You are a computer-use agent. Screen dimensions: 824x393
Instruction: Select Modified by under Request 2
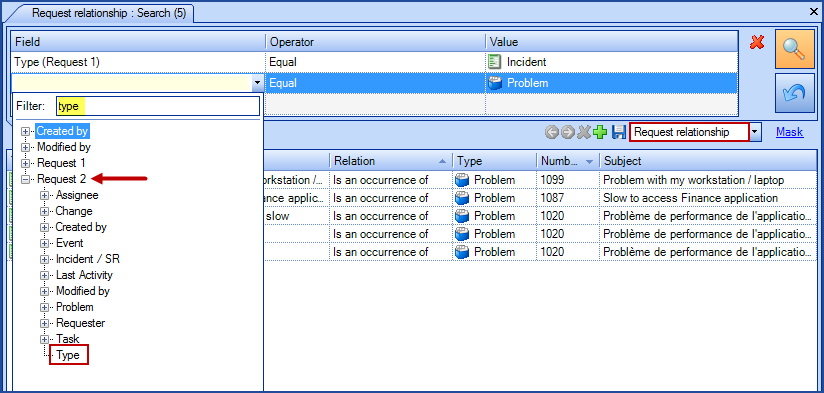[83, 291]
